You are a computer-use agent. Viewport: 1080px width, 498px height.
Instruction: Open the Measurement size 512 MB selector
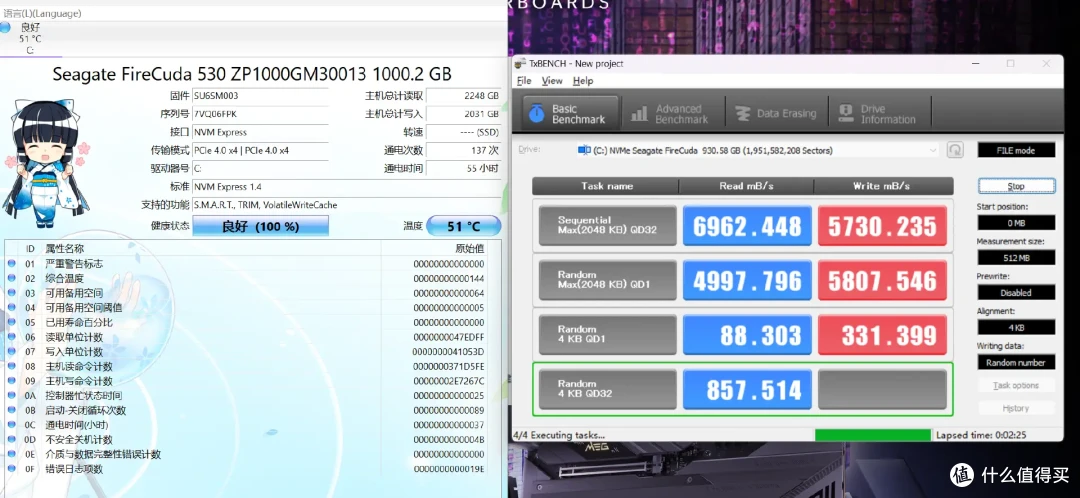click(1016, 258)
